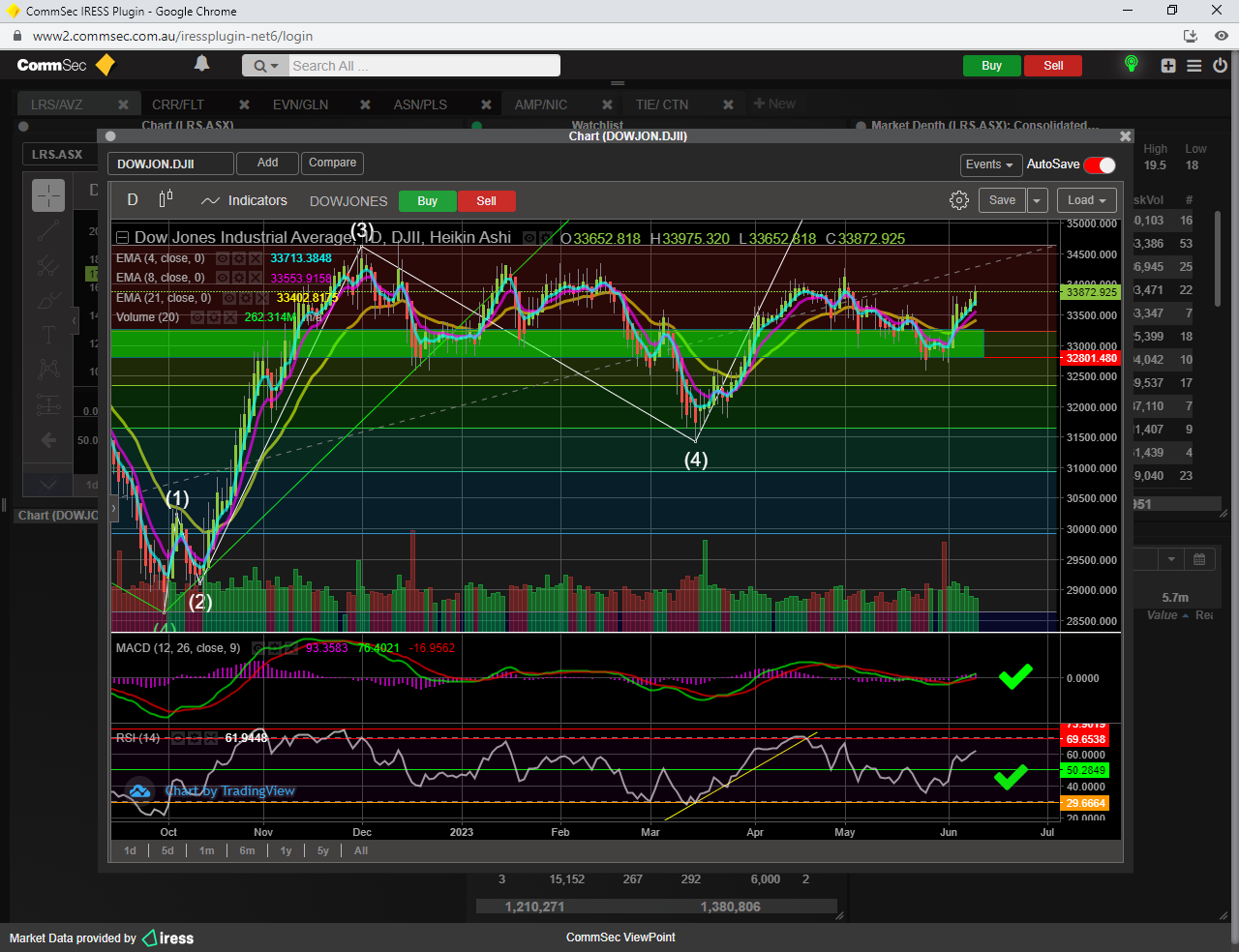Click the Add button beside symbol box
The height and width of the screenshot is (952, 1239).
point(267,164)
